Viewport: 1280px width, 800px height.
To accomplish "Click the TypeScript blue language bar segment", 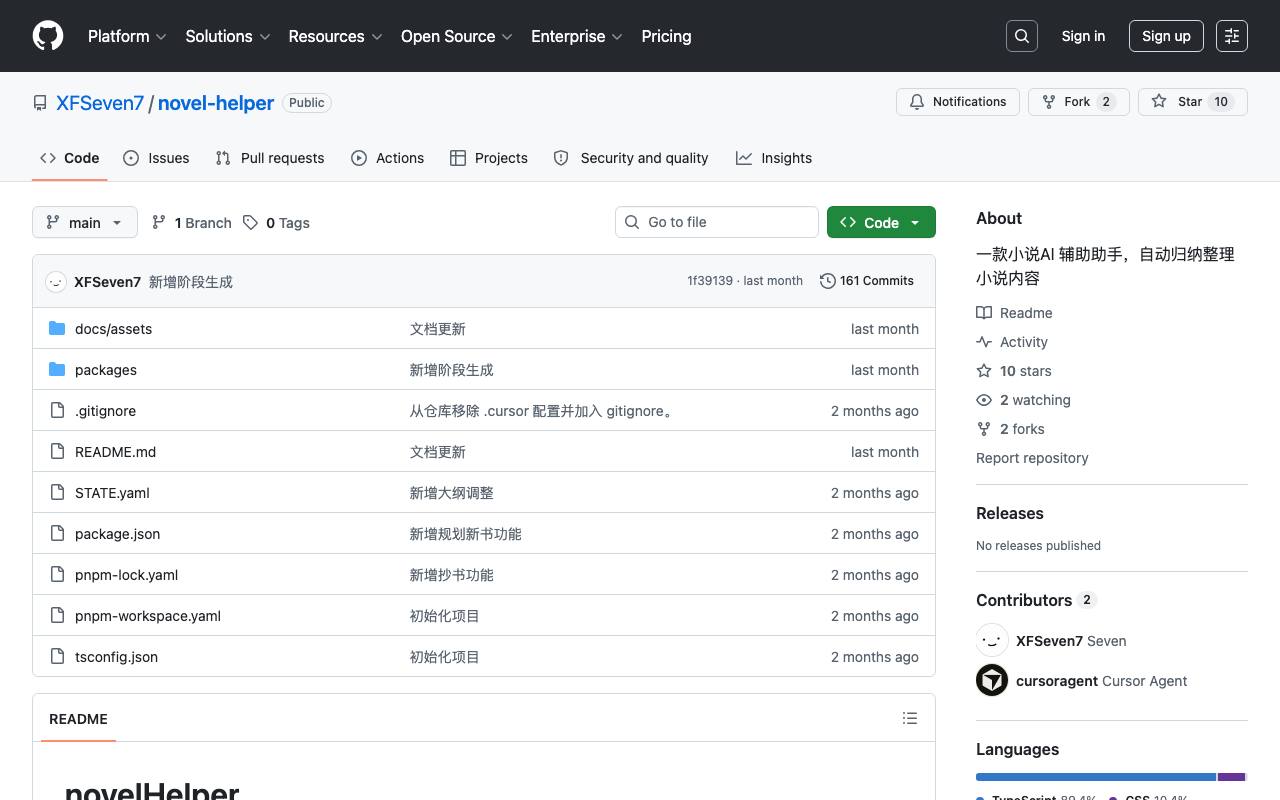I will (x=1096, y=777).
